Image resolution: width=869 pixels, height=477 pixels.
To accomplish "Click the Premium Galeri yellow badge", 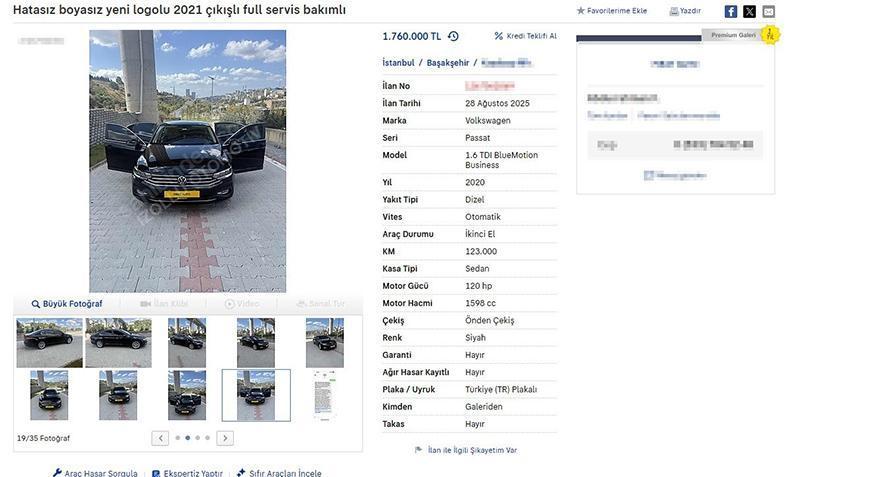I will tap(770, 34).
